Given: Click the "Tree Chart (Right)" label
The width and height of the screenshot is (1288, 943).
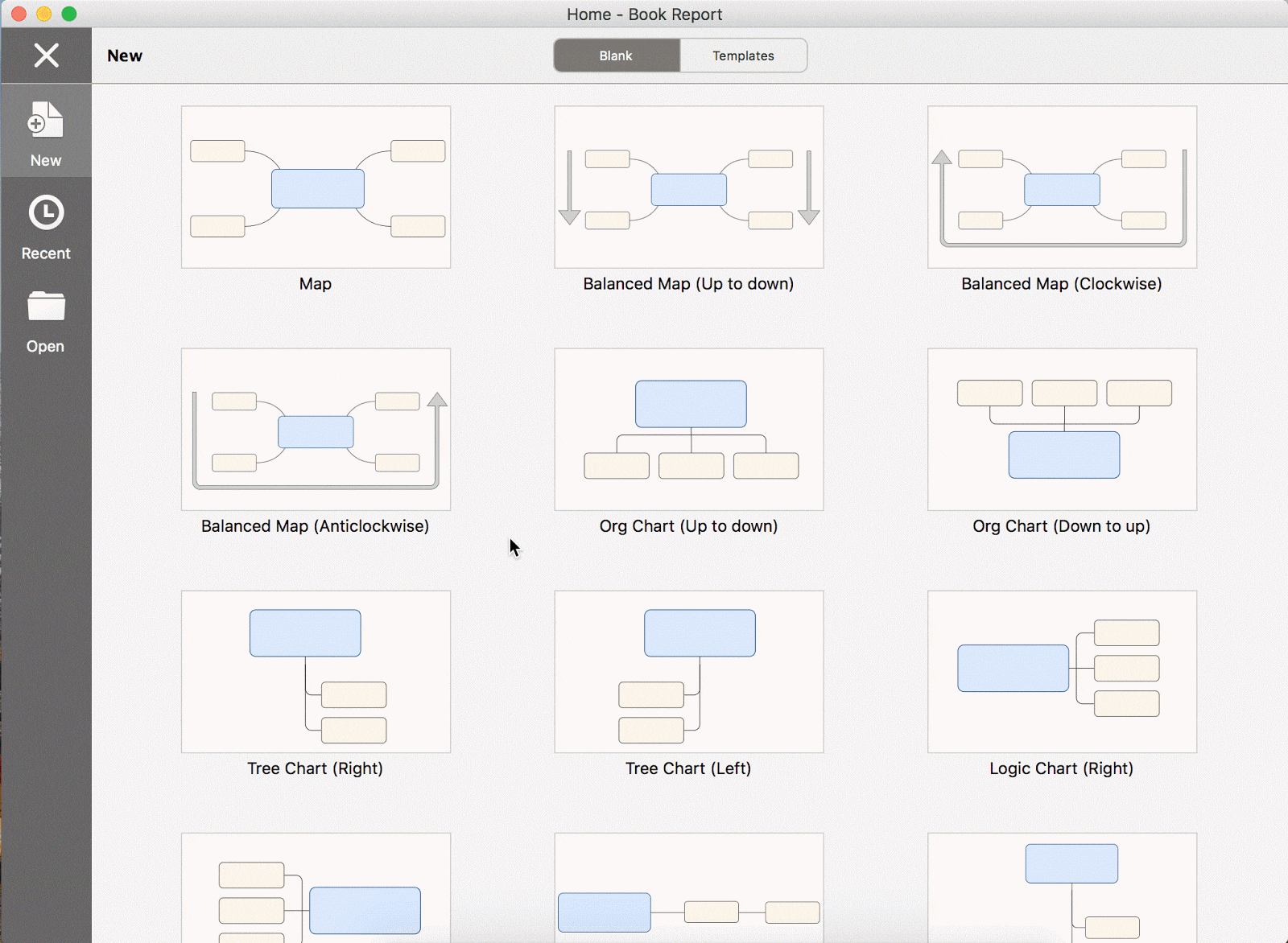Looking at the screenshot, I should pos(315,768).
